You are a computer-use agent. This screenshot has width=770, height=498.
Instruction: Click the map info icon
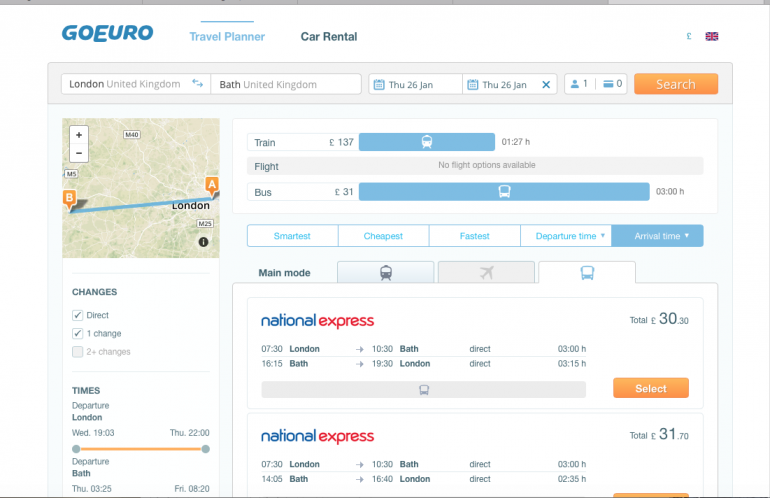click(204, 242)
